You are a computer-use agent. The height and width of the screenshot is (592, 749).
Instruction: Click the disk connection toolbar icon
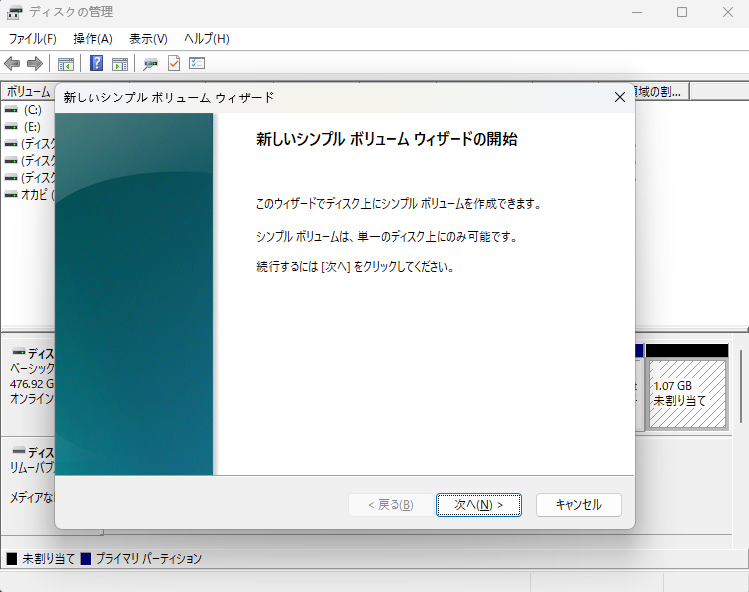[150, 64]
